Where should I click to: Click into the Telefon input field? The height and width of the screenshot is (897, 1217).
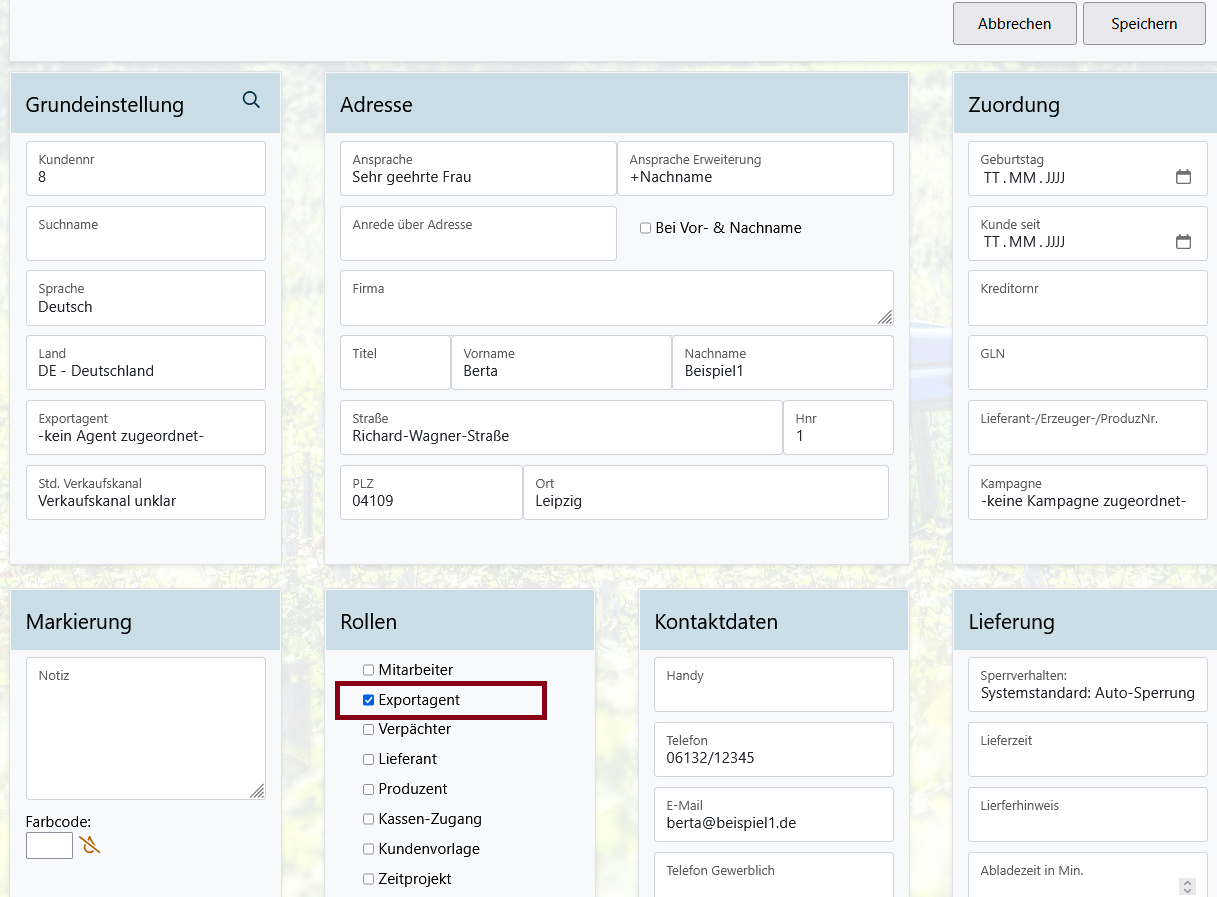(773, 758)
